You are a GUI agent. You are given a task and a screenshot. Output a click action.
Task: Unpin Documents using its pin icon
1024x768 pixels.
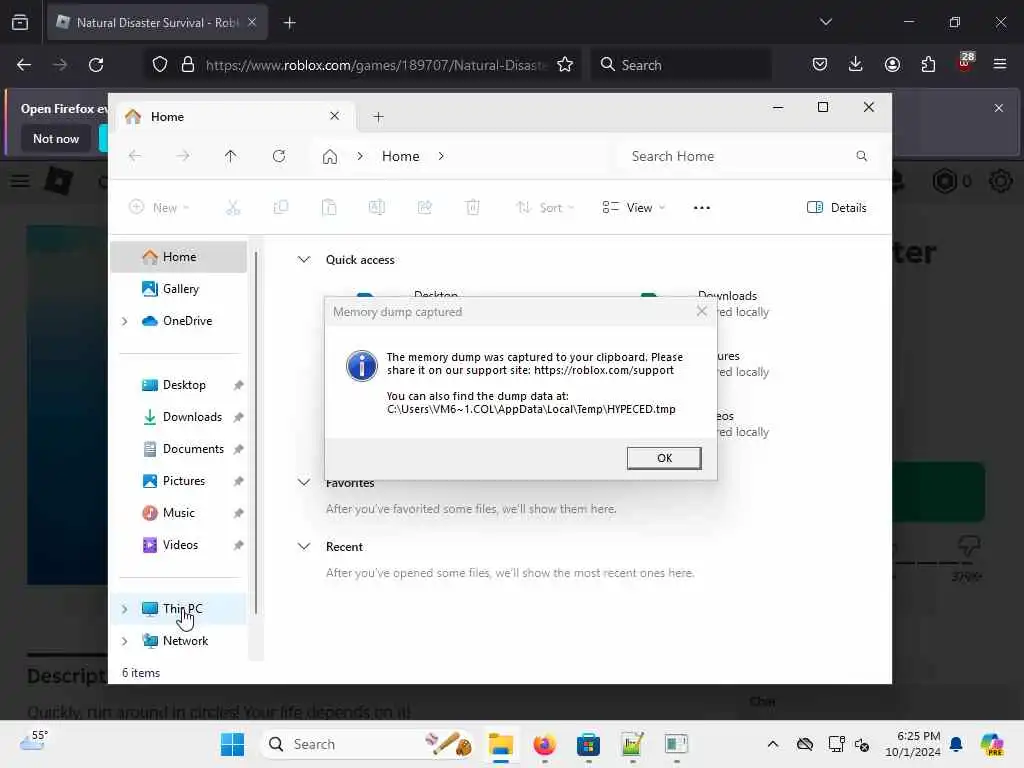(x=238, y=449)
